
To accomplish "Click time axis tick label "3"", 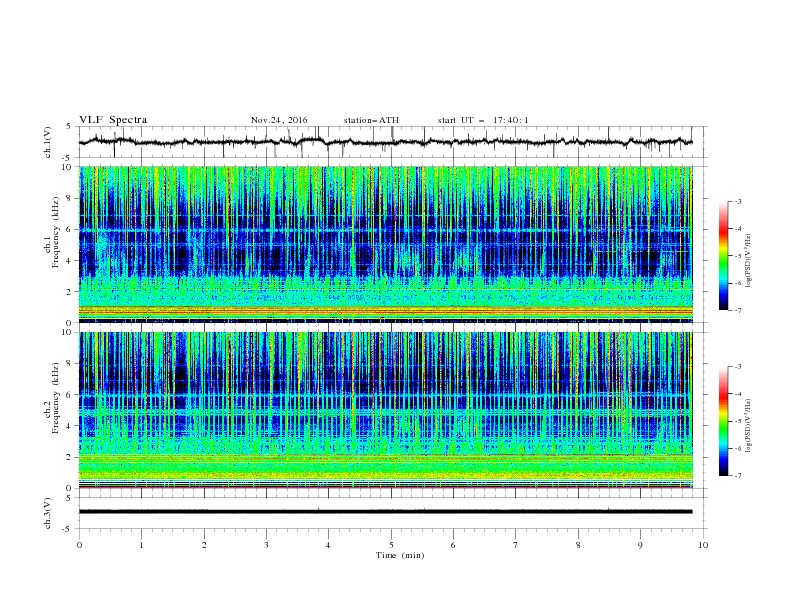I will point(266,545).
